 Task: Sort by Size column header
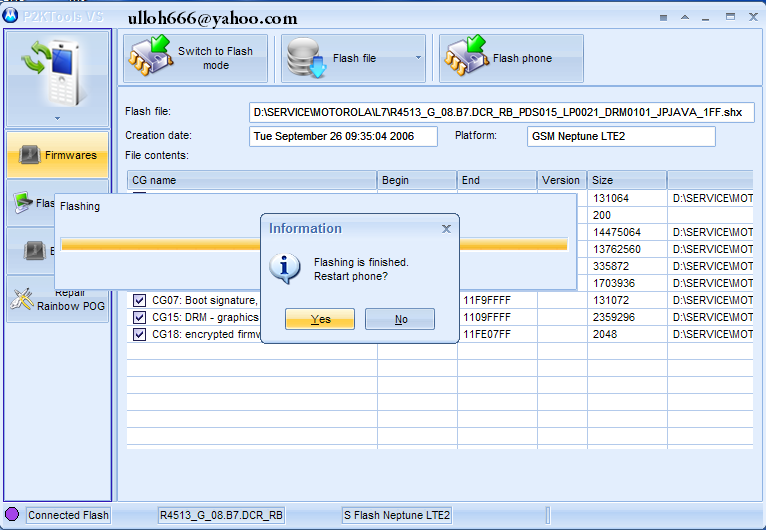point(627,180)
